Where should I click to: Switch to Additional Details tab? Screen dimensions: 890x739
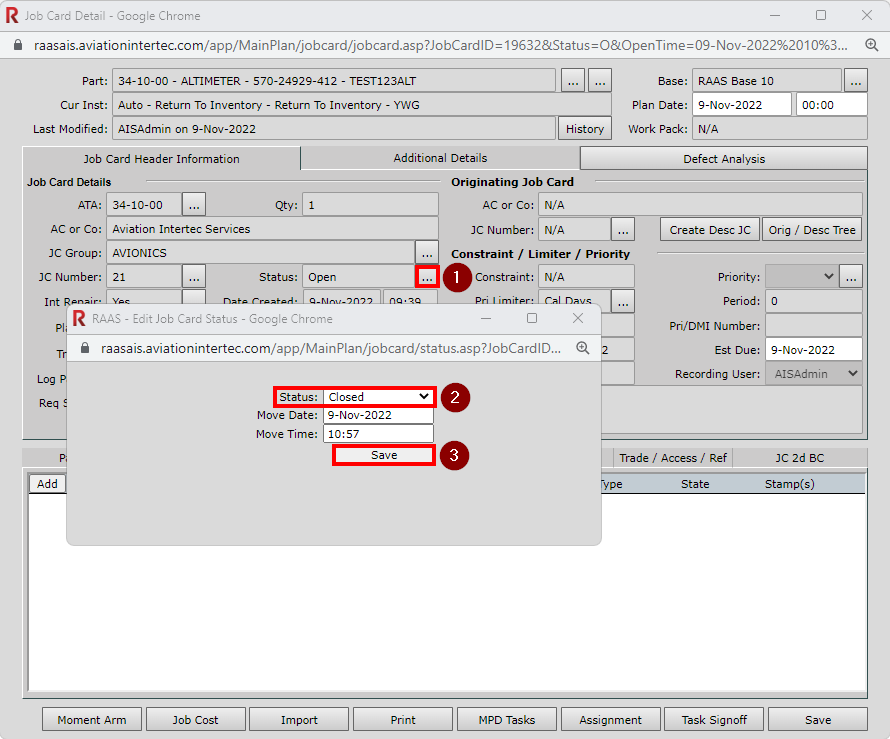pyautogui.click(x=440, y=158)
